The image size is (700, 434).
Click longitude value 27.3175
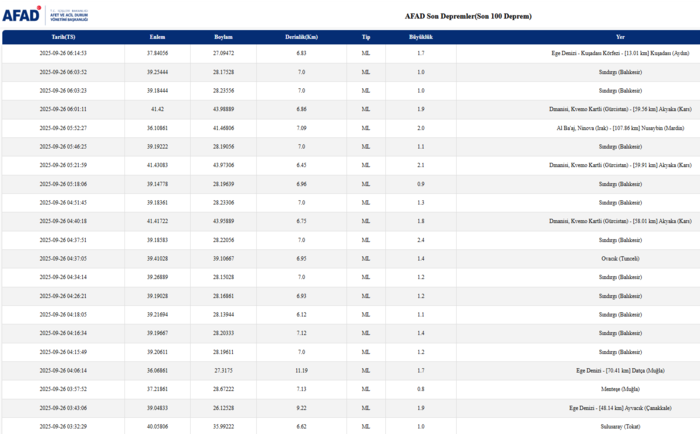point(223,371)
